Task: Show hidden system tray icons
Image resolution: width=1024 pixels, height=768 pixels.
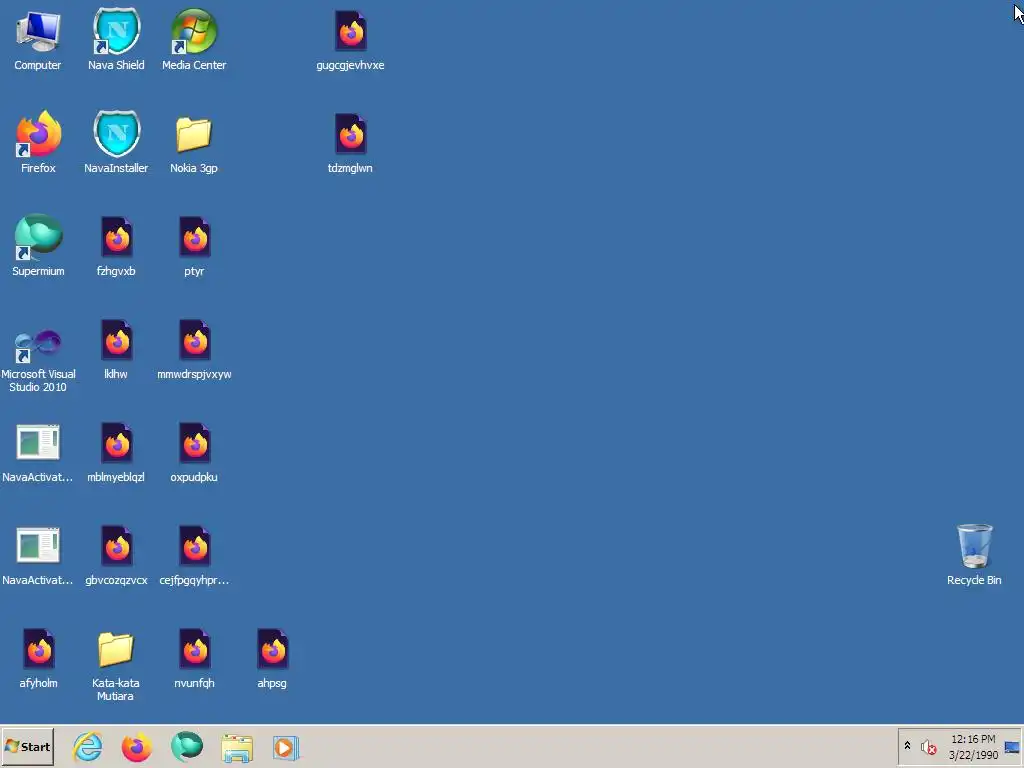Action: tap(907, 745)
